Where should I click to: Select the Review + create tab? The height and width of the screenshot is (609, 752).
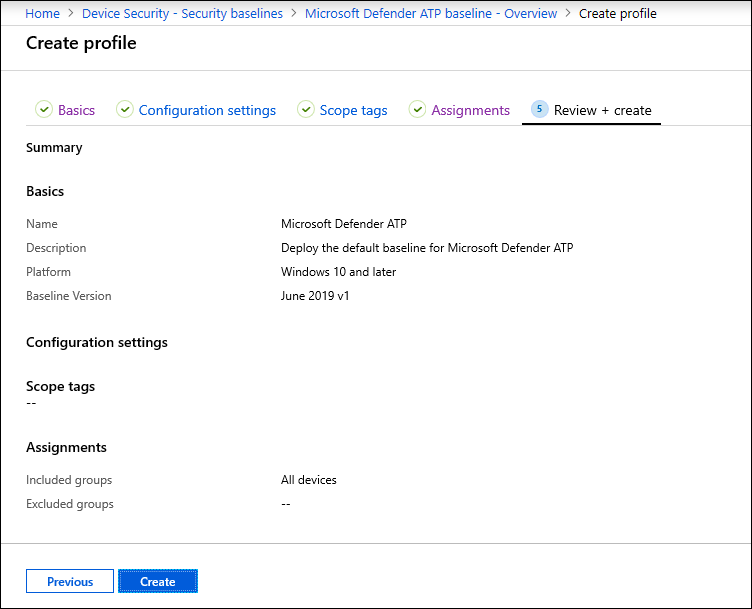pyautogui.click(x=602, y=110)
